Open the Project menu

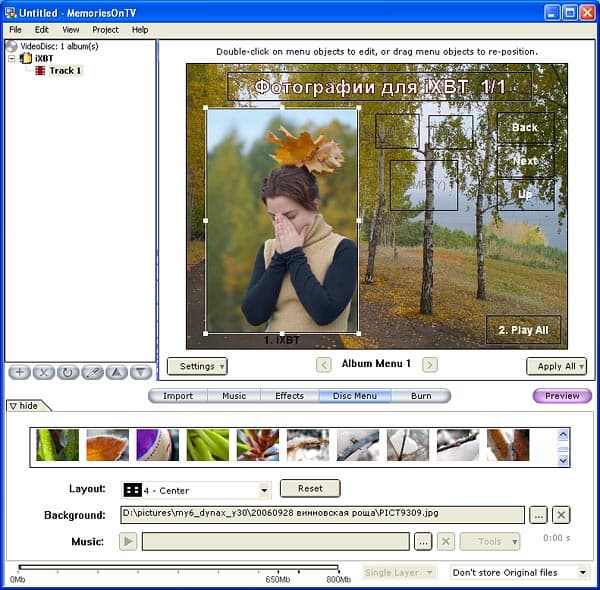tap(105, 29)
